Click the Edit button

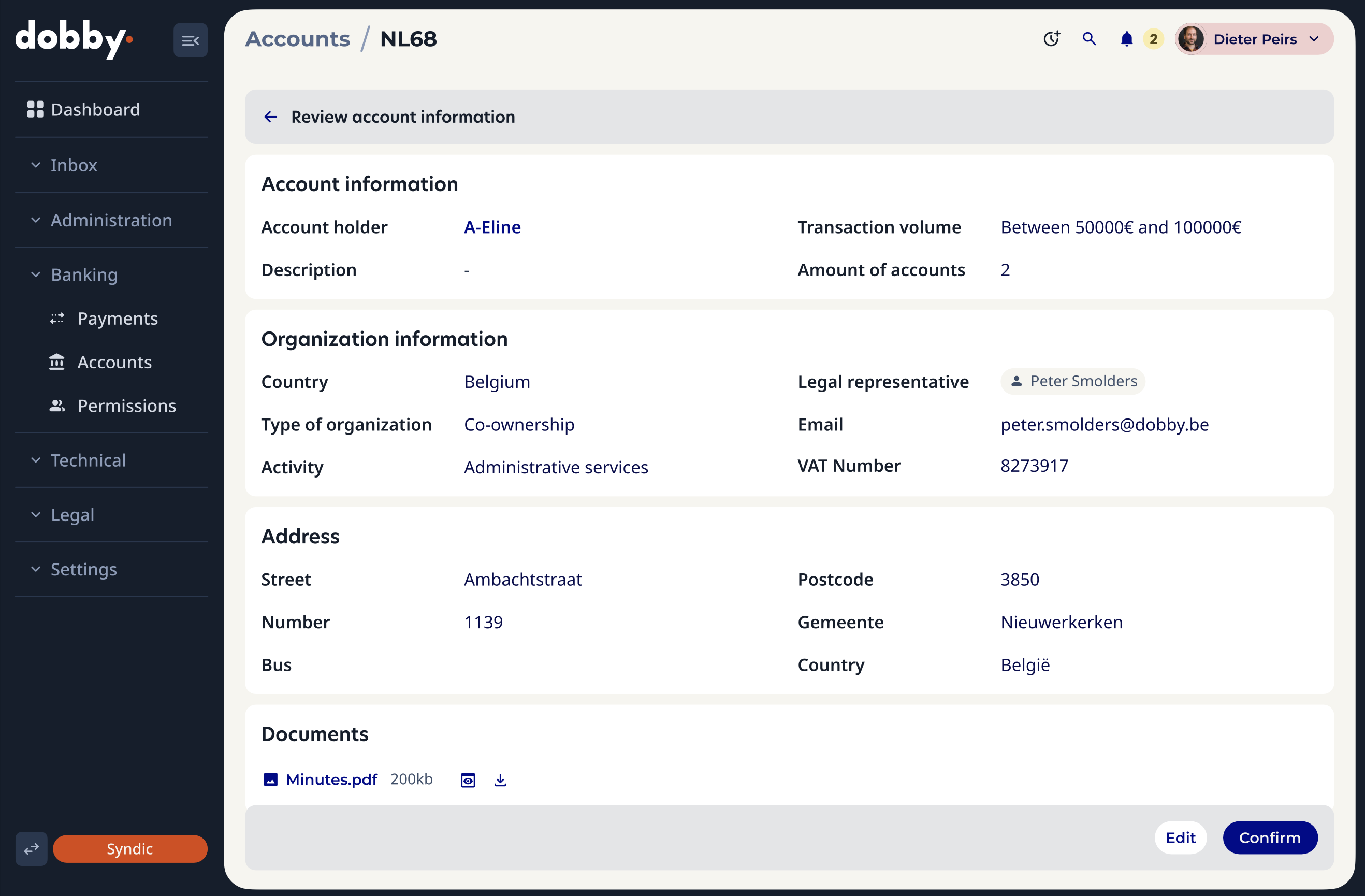click(1180, 837)
